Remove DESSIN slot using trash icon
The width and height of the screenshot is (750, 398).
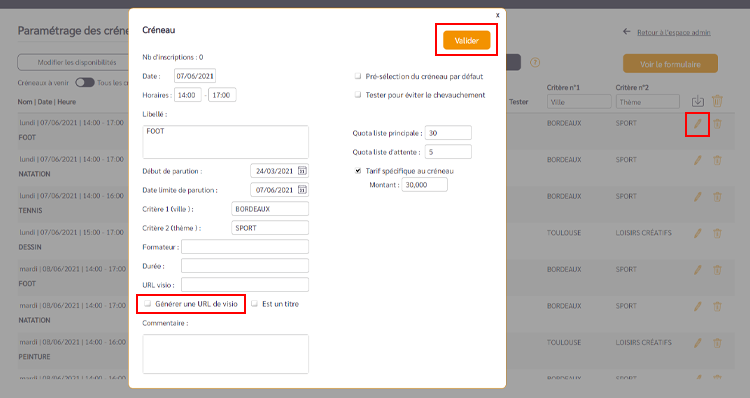717,233
